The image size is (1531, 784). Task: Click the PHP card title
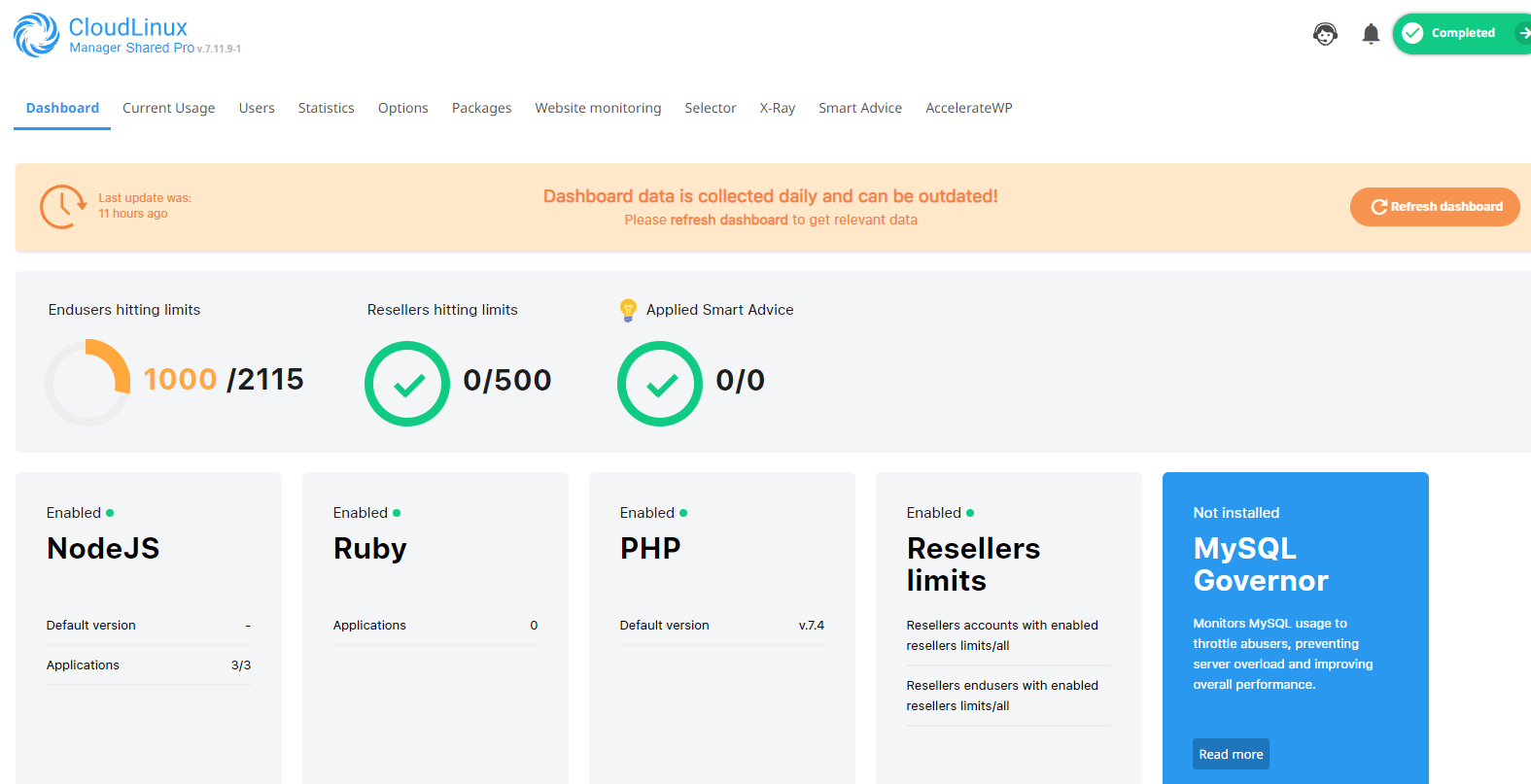click(x=650, y=549)
